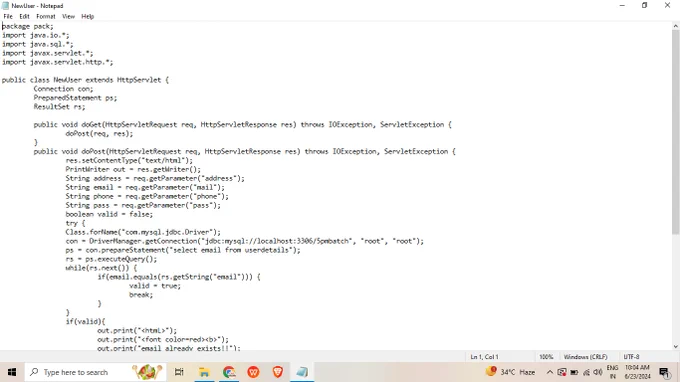Click the volume speaker icon
The height and width of the screenshot is (382, 680).
598,372
